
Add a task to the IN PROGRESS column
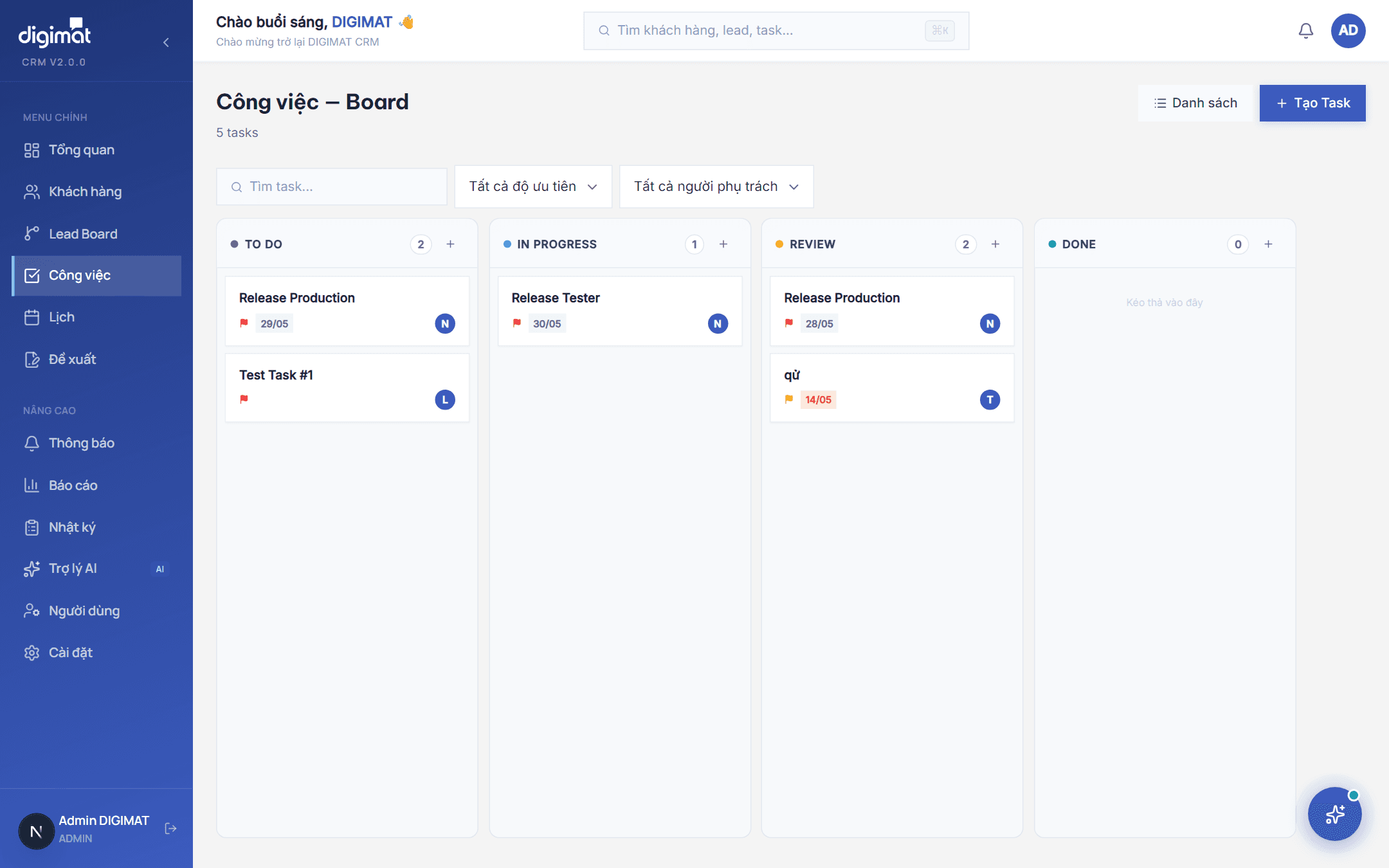click(723, 244)
